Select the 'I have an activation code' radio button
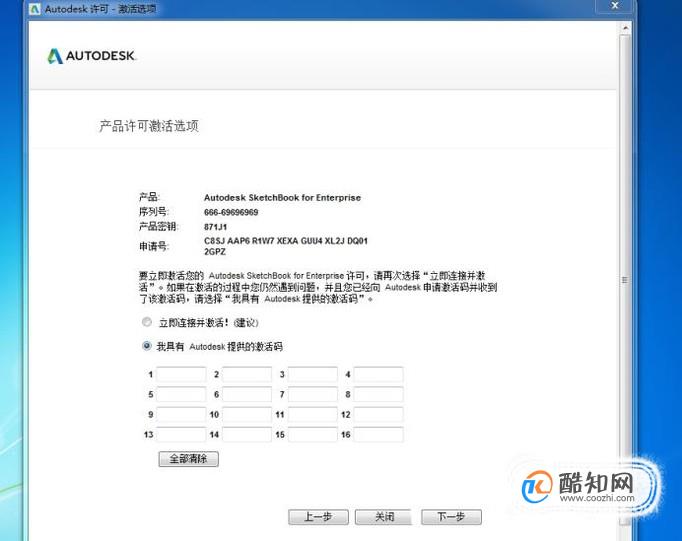Screen dimensions: 682x541 (x=147, y=346)
